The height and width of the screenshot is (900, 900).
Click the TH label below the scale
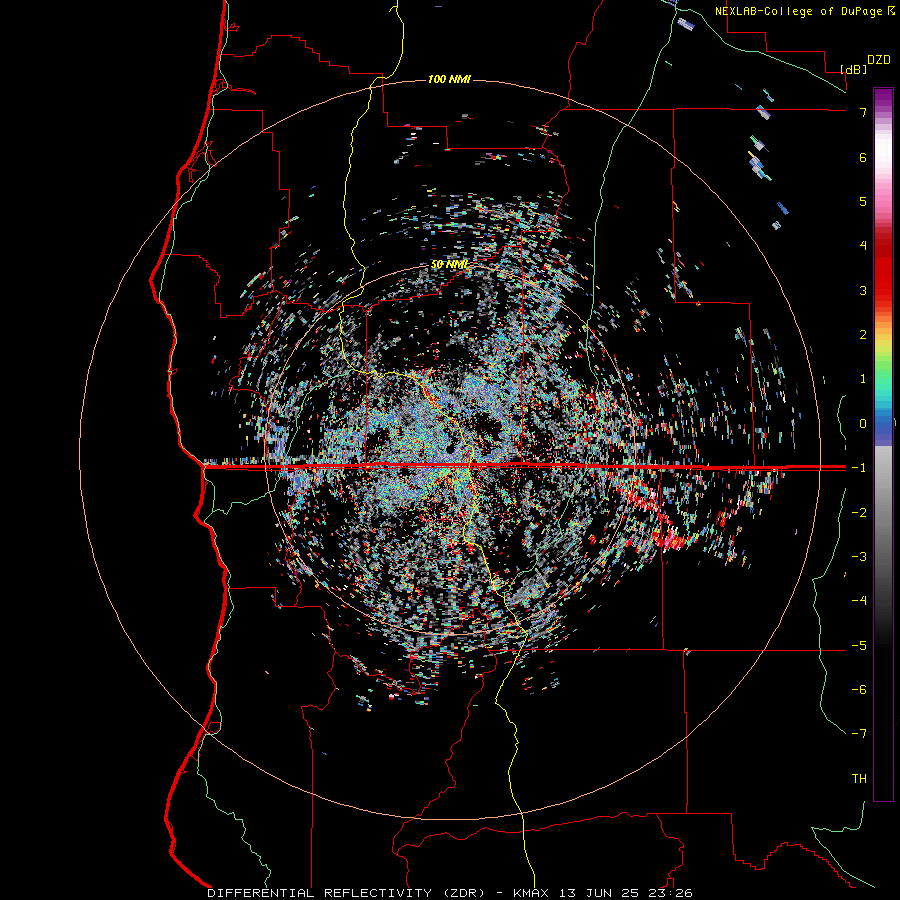tap(859, 779)
